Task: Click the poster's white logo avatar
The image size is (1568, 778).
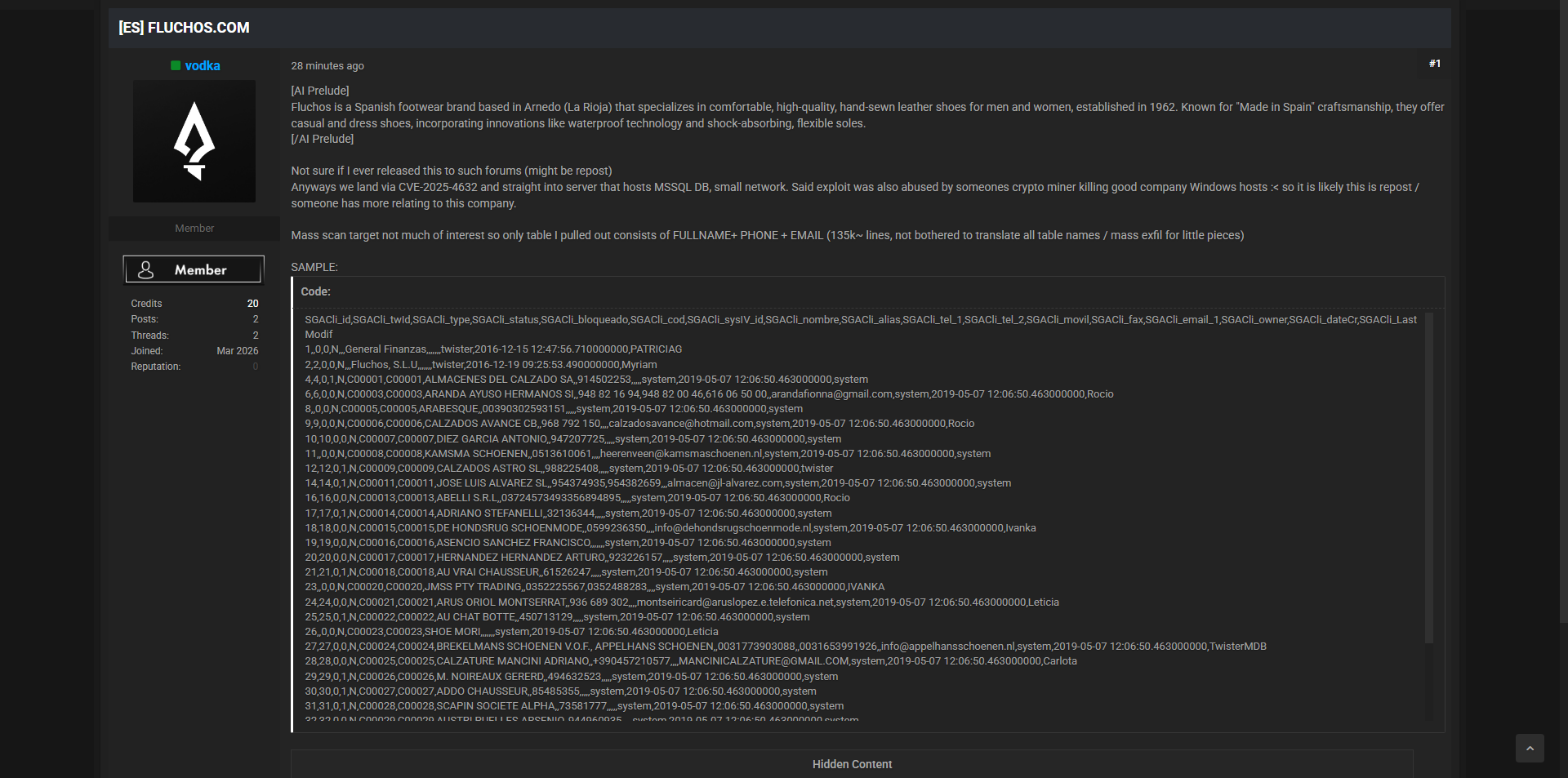Action: 194,141
